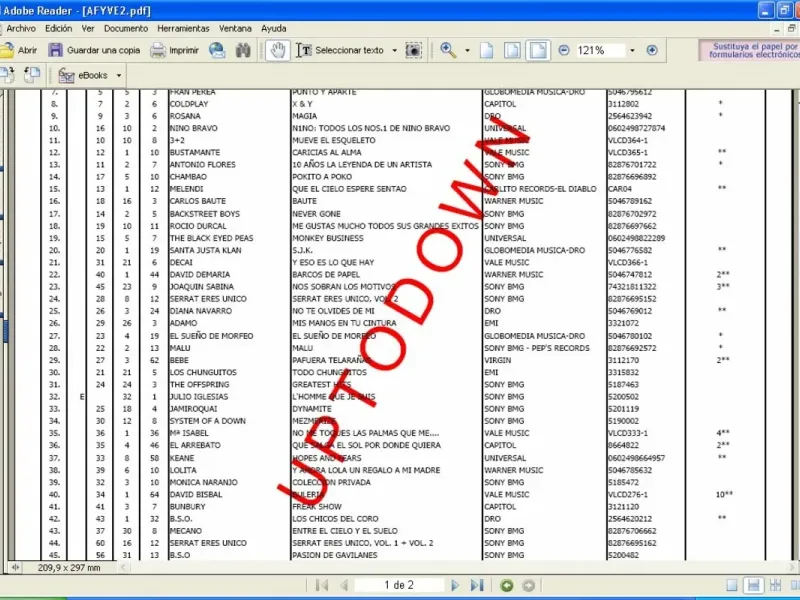
Task: Click artist name DAVID BISBAL
Action: [x=196, y=494]
